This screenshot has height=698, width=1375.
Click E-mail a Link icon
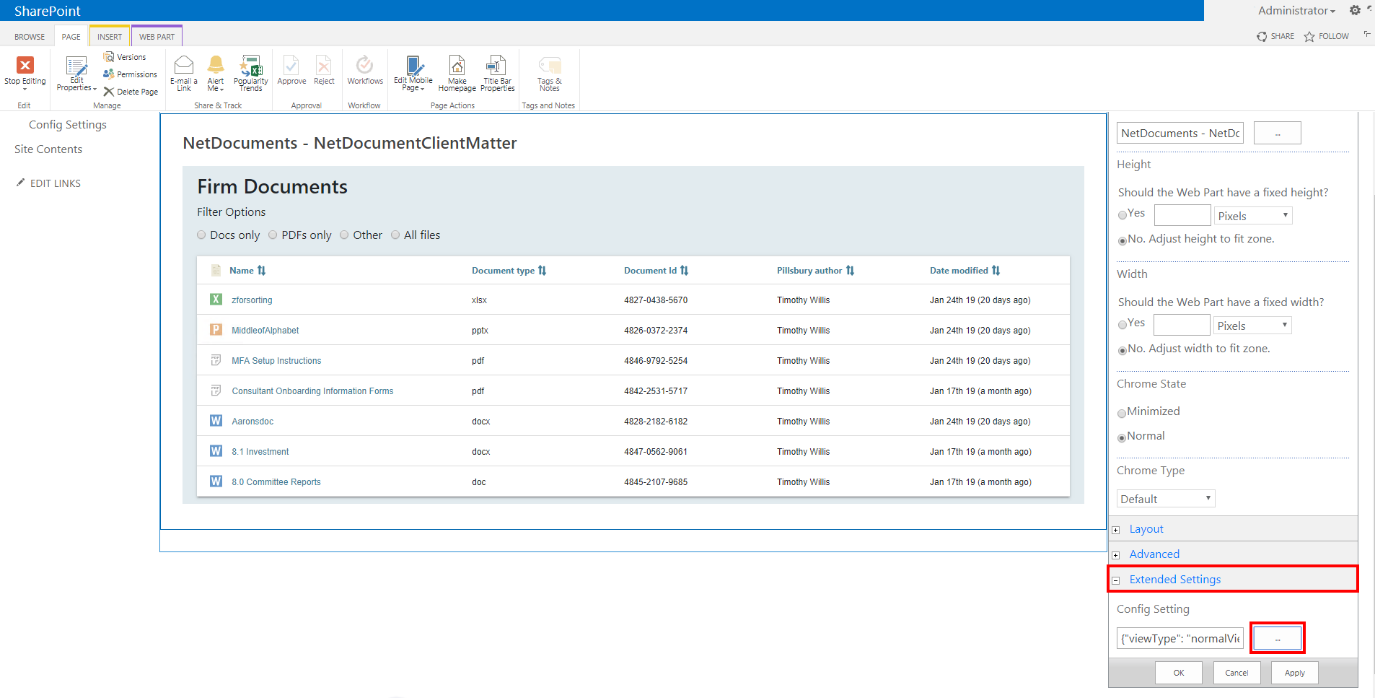[x=184, y=66]
